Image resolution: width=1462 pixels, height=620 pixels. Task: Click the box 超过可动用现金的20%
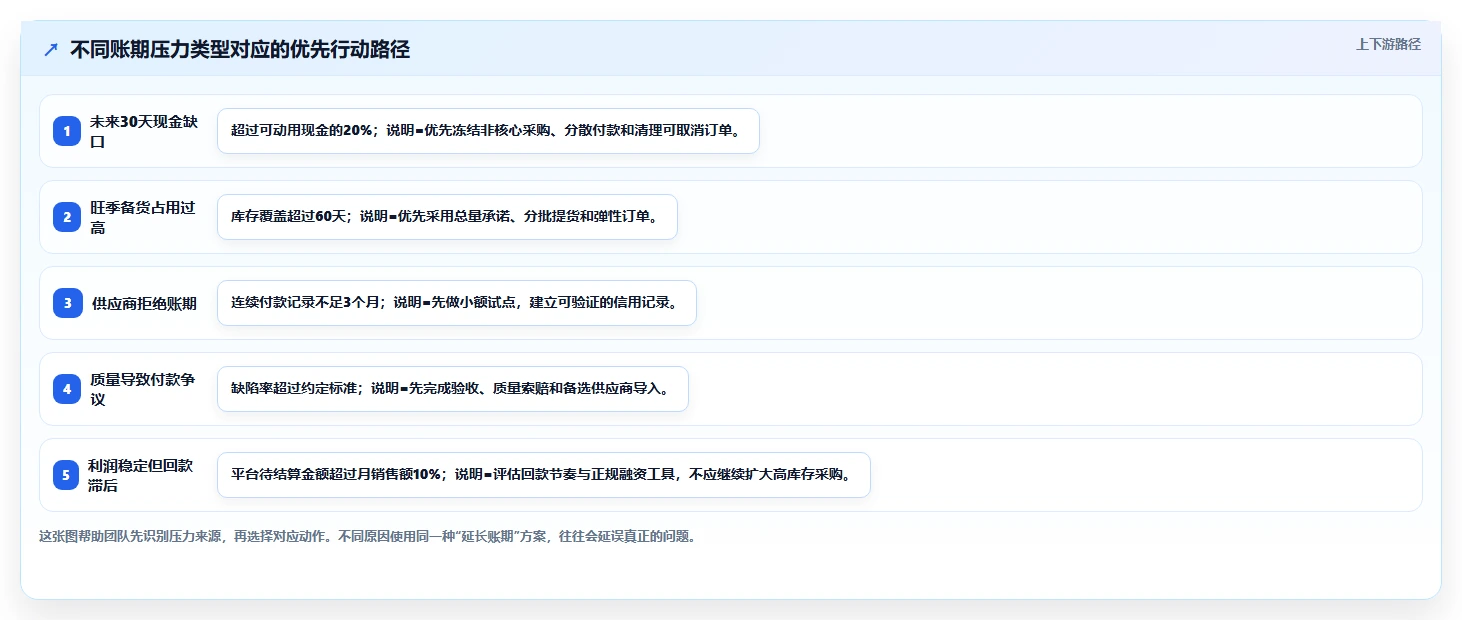pos(488,131)
